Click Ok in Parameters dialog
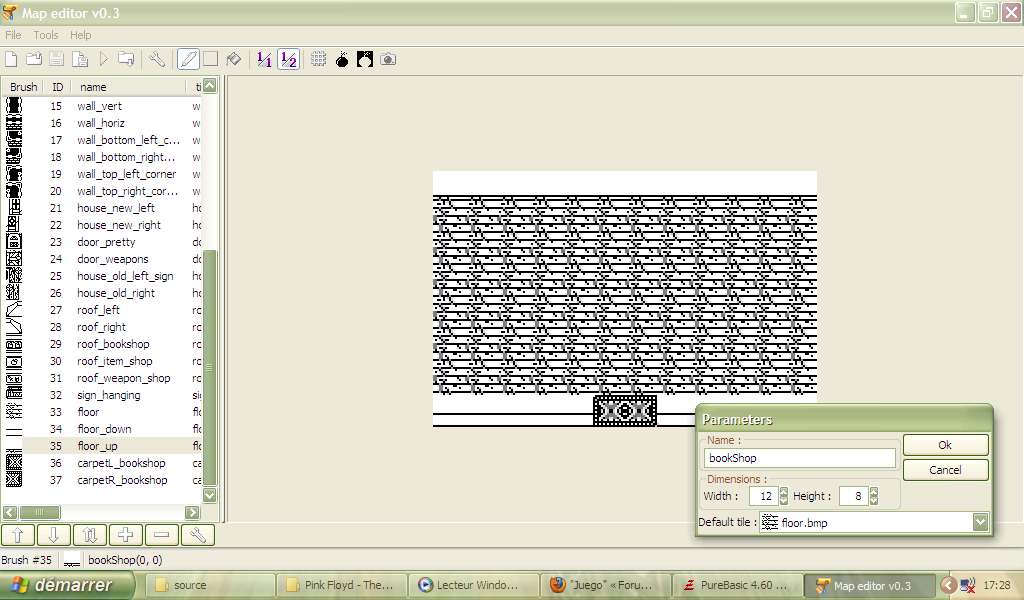The height and width of the screenshot is (600, 1024). 945,445
